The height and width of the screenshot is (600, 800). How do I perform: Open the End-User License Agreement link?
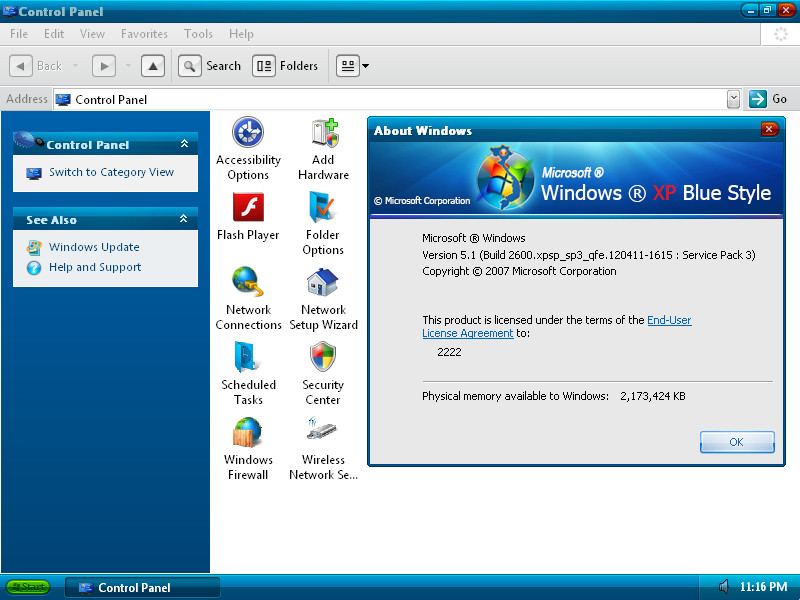click(x=669, y=320)
